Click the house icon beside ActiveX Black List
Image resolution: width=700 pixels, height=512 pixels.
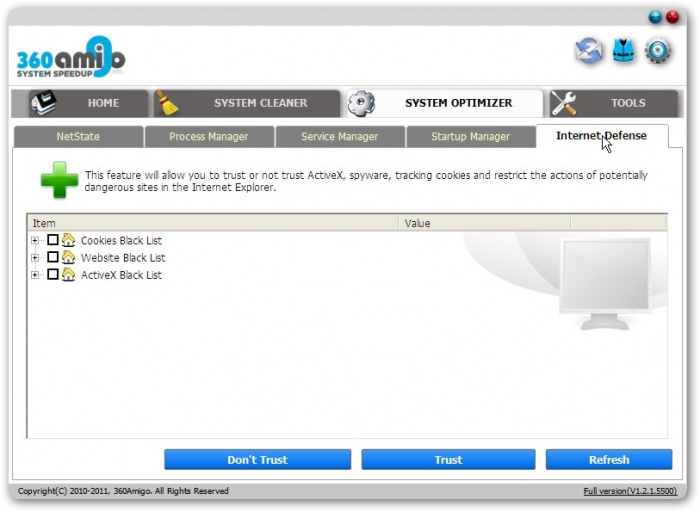(68, 275)
